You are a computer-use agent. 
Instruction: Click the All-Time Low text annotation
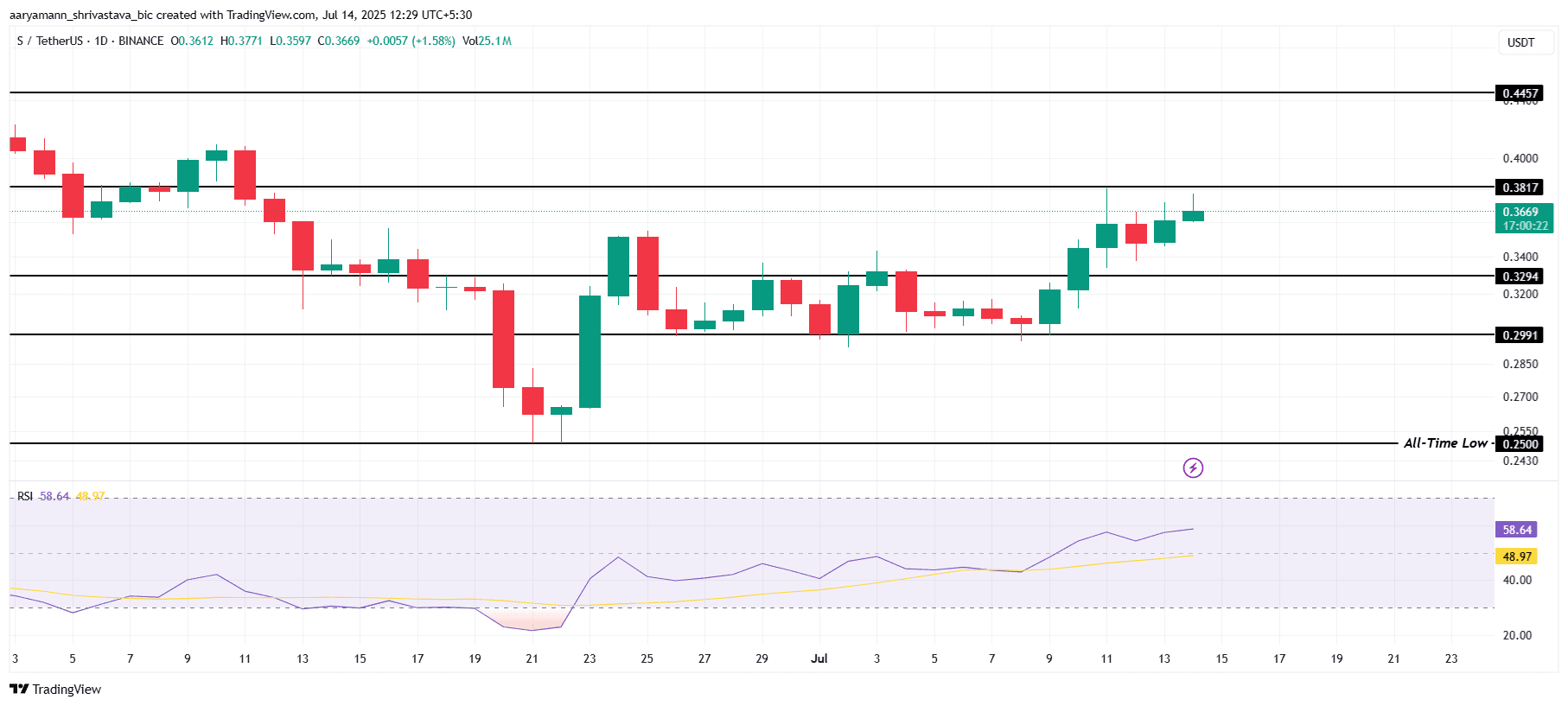tap(1444, 442)
